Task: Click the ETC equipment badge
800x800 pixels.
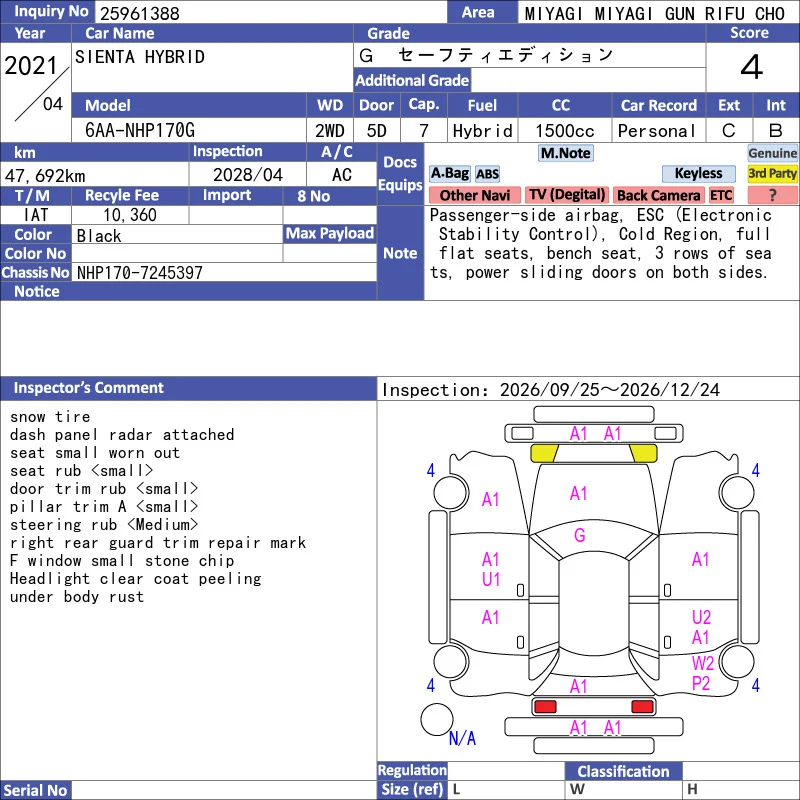Action: coord(721,195)
